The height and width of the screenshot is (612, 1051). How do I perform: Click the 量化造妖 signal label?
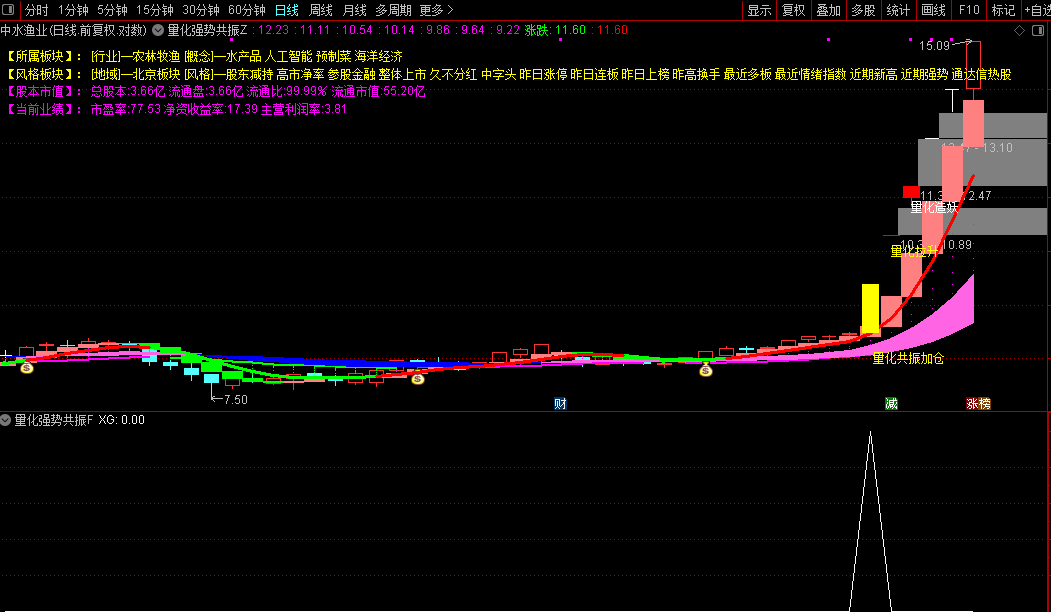[x=934, y=208]
